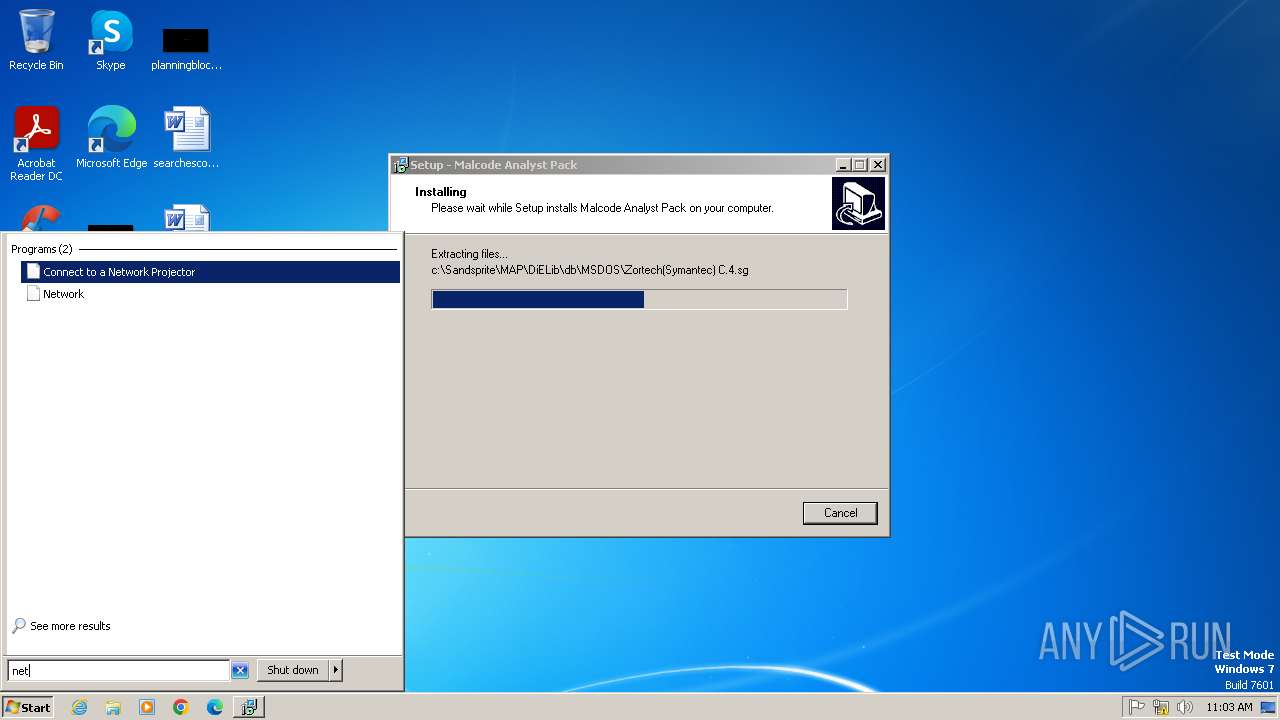Click the Shut down button

coord(292,670)
